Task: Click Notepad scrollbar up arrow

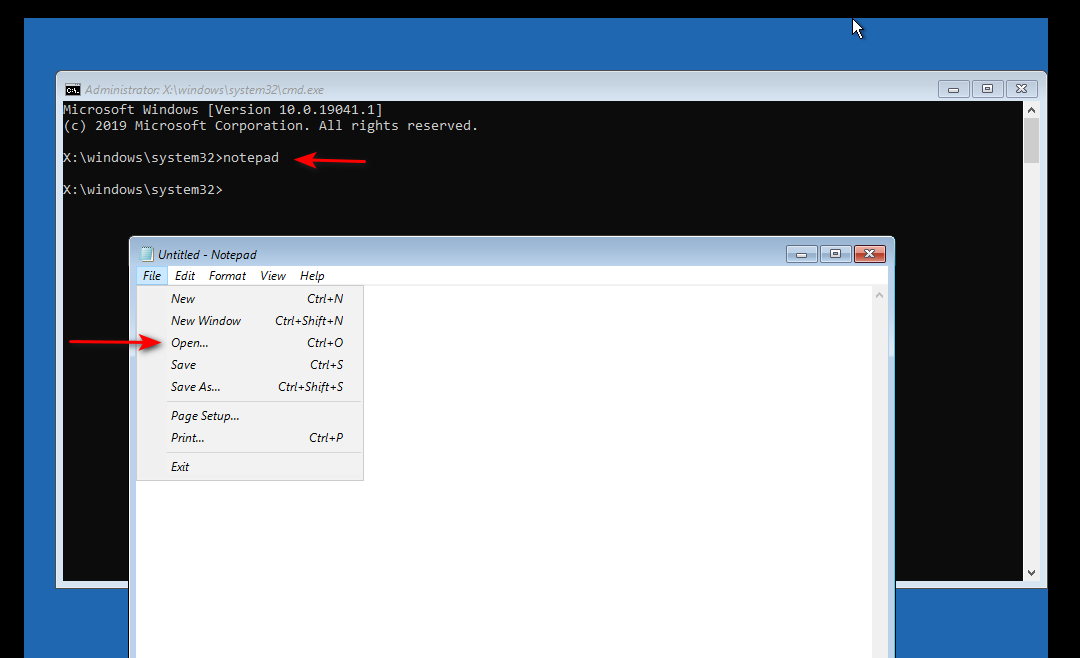Action: coord(879,295)
